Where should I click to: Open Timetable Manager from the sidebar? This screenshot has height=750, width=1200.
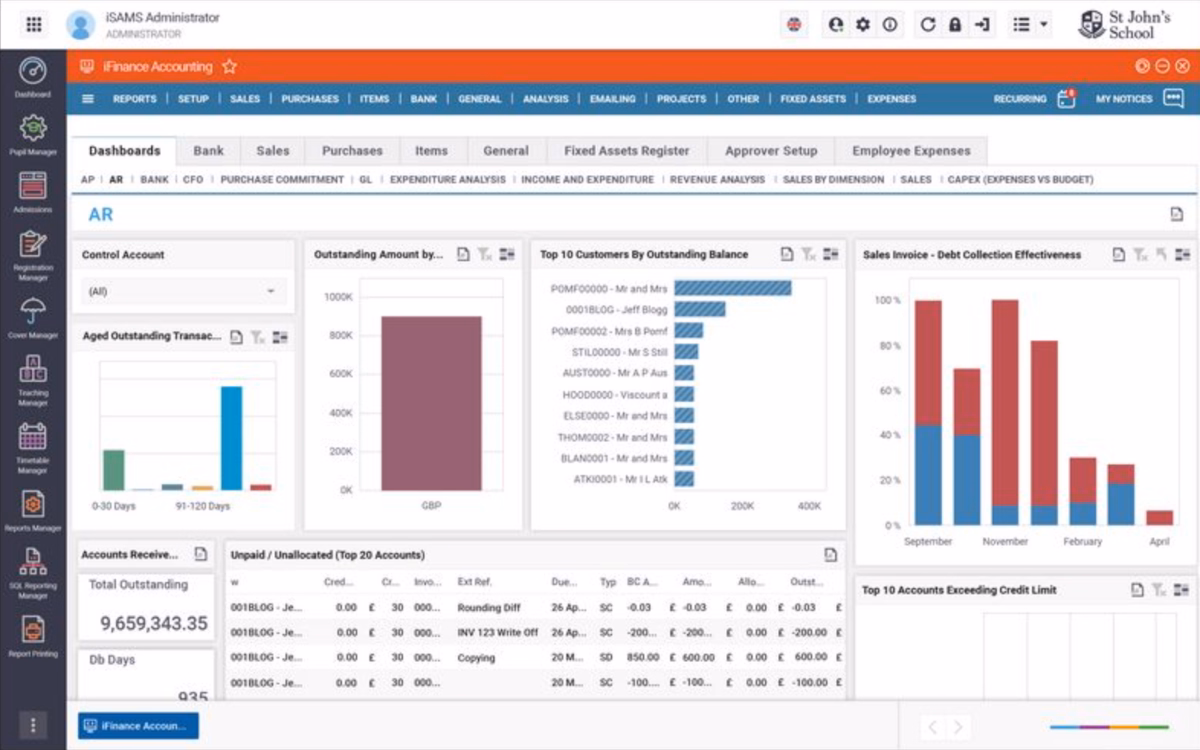(x=33, y=447)
